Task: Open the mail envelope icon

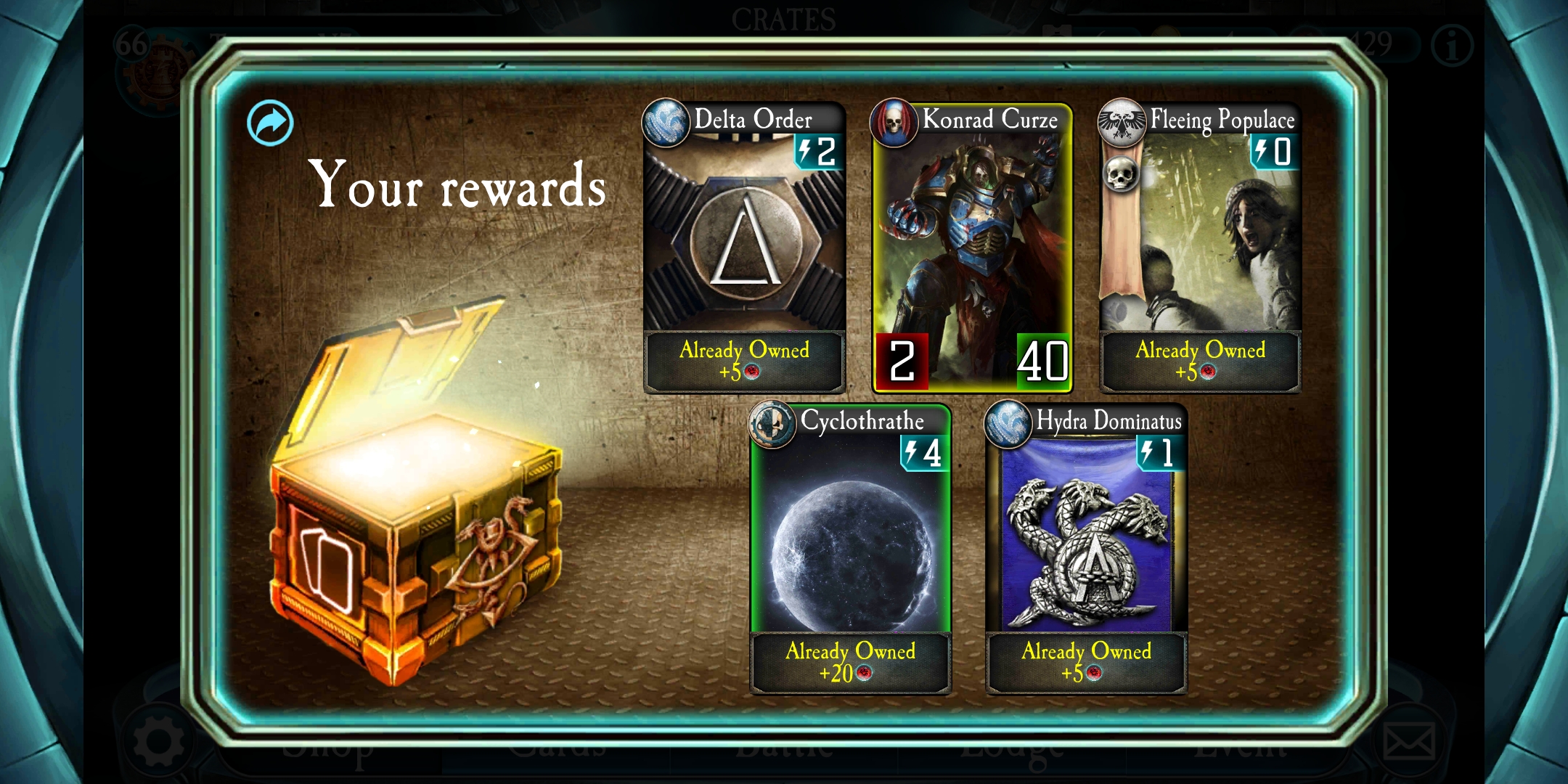Action: pos(1408,742)
